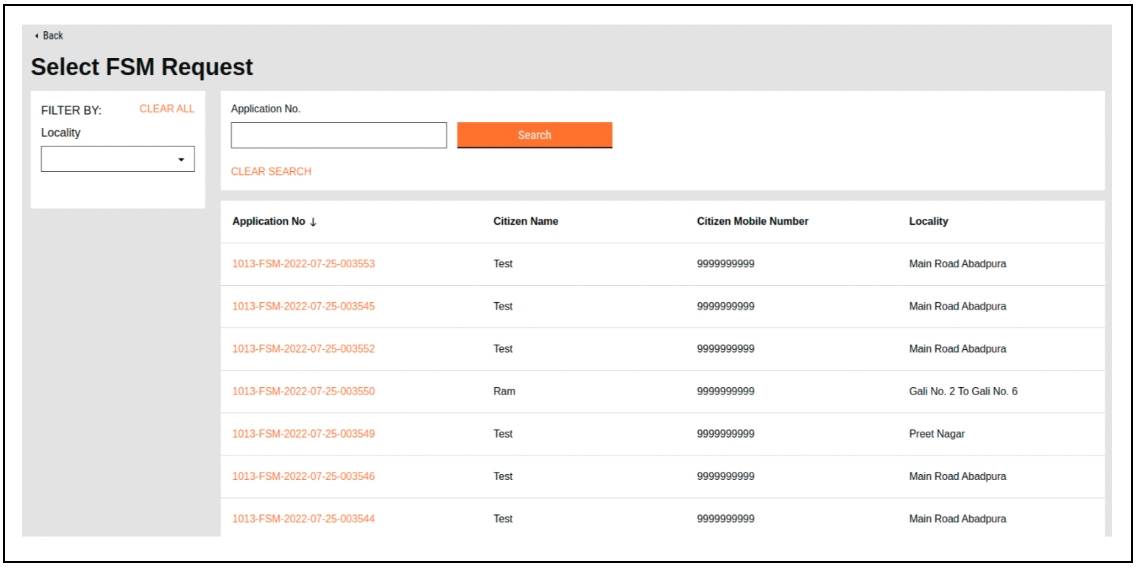Open application 1013-FSM-2022-07-25-003546
Viewport: 1136px width, 568px height.
303,476
